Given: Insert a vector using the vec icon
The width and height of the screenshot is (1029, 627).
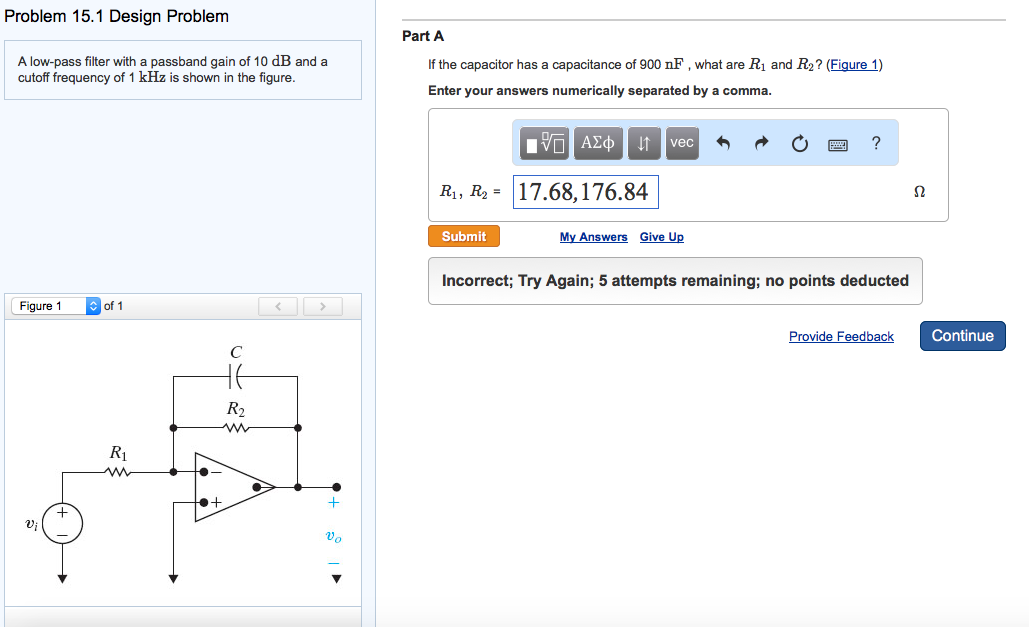Looking at the screenshot, I should pyautogui.click(x=681, y=143).
